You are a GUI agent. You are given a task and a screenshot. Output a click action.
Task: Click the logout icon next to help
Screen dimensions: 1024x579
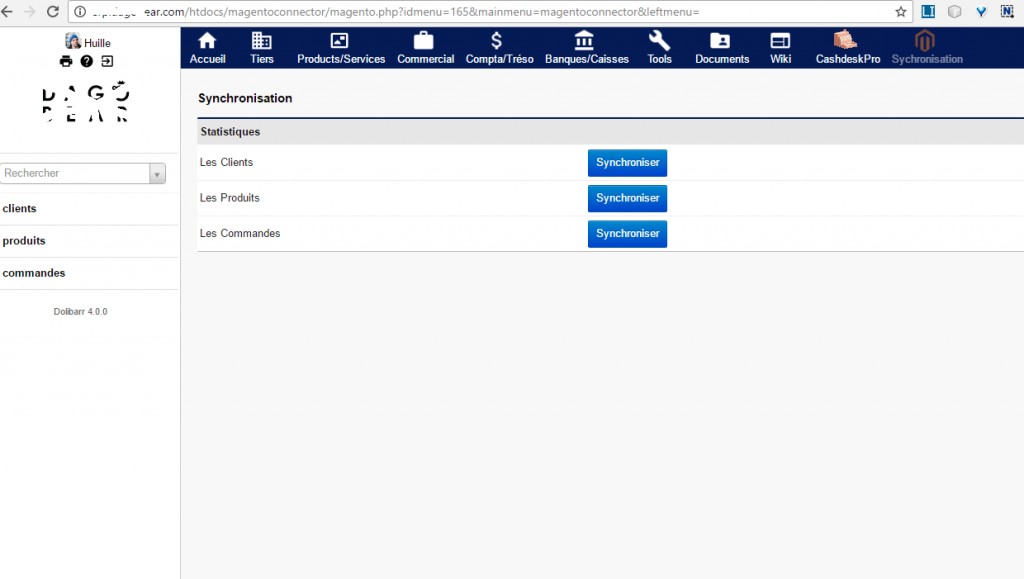[x=107, y=61]
